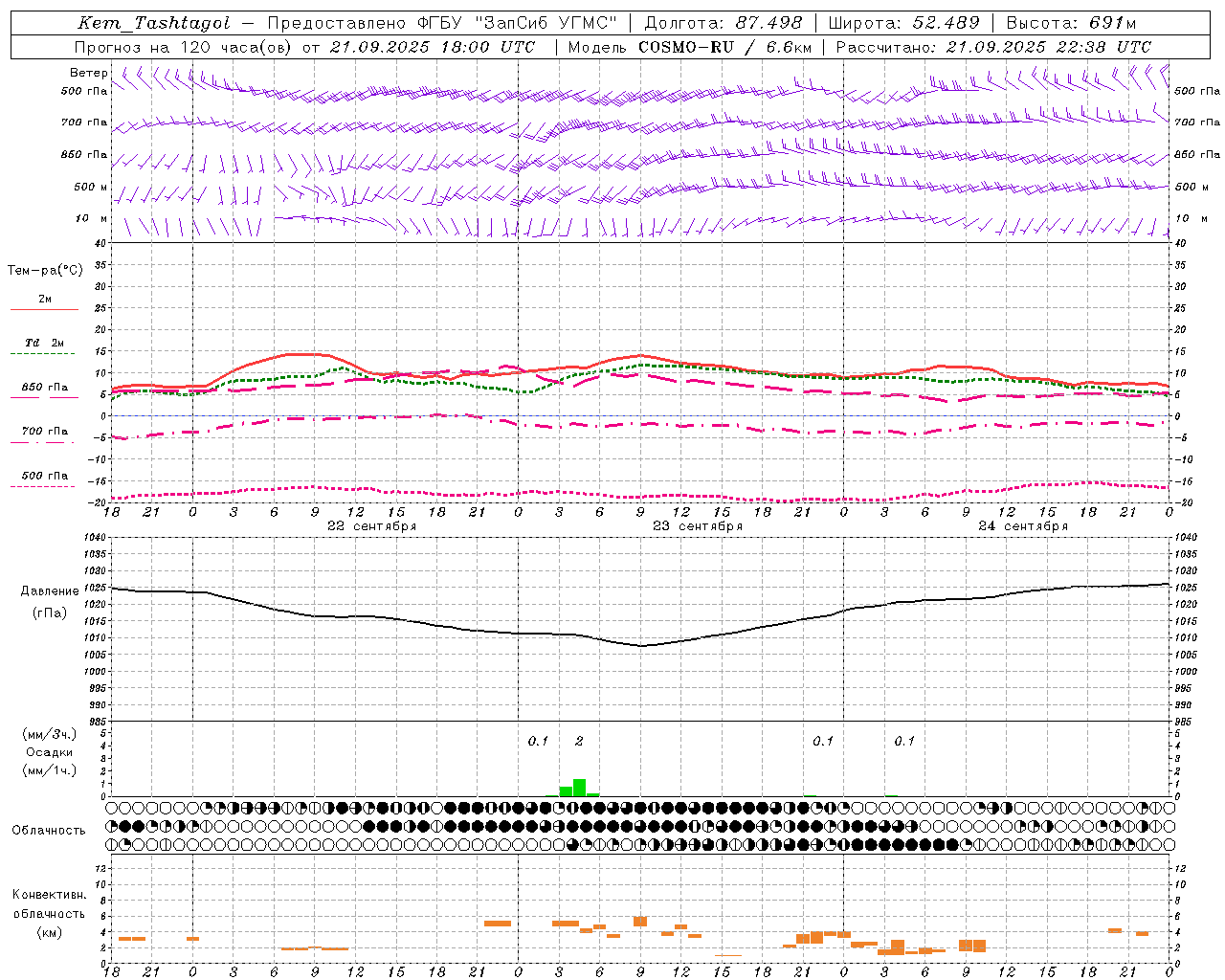
Task: Select the Широта: 52.489 latitude text
Action: (x=903, y=24)
